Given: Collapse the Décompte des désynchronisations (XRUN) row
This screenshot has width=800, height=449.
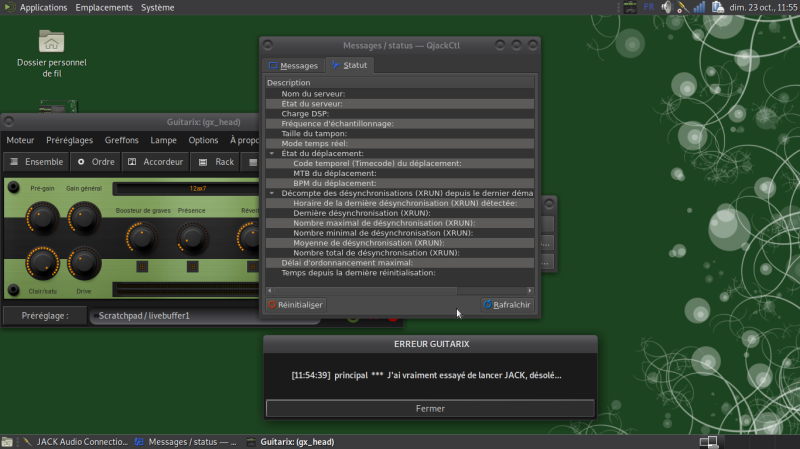Looking at the screenshot, I should [x=272, y=193].
